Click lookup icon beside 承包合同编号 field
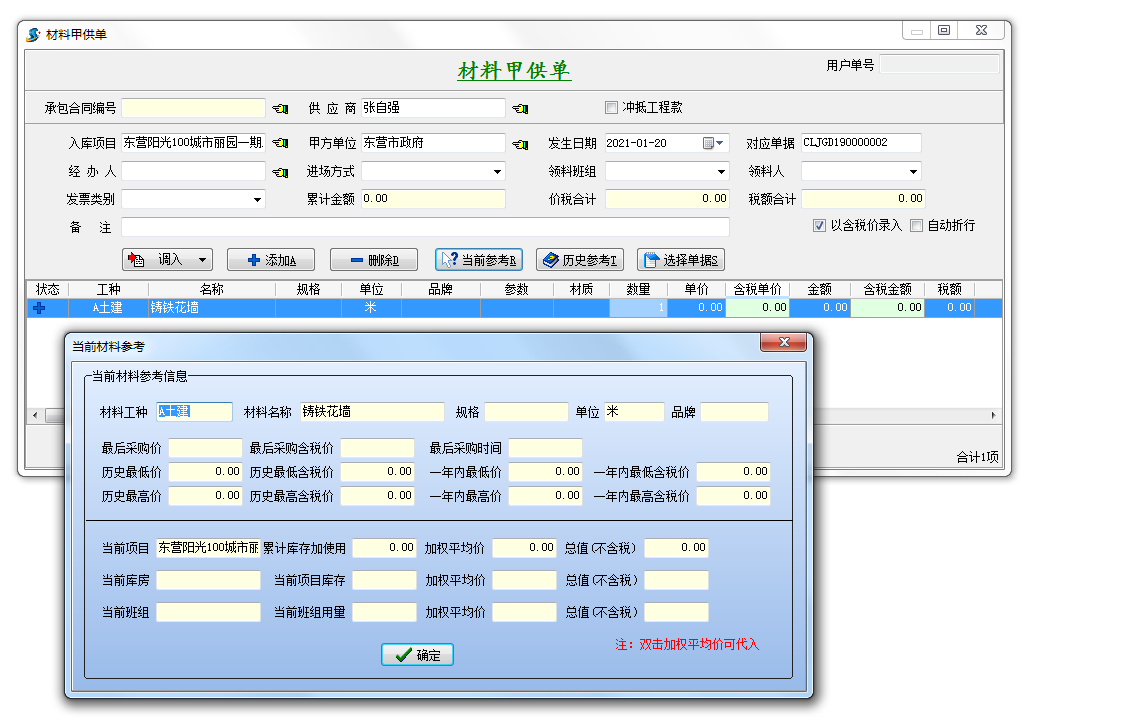Screen dimensions: 1129x718 pyautogui.click(x=280, y=108)
